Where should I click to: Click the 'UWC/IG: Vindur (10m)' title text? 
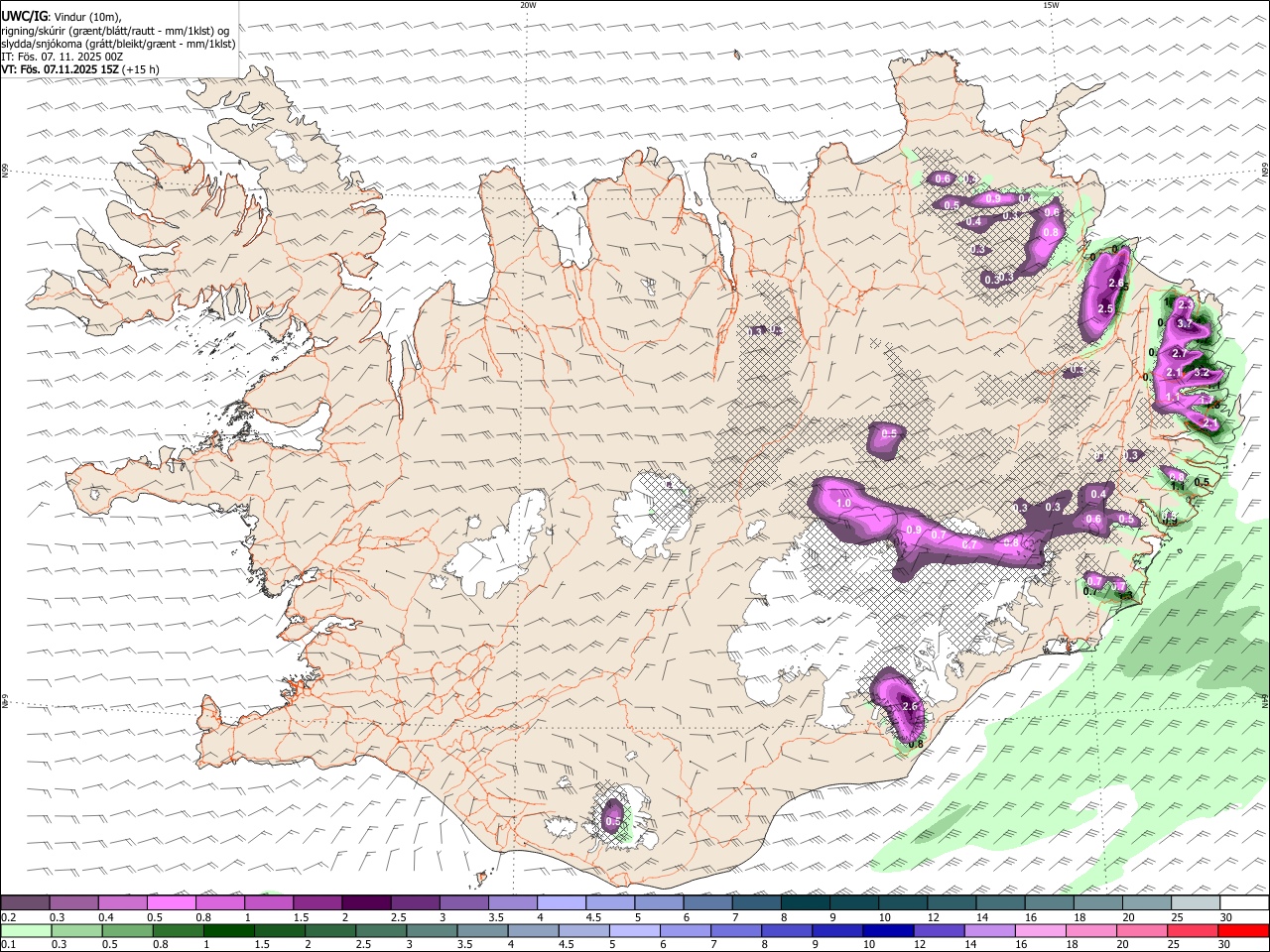pyautogui.click(x=62, y=17)
